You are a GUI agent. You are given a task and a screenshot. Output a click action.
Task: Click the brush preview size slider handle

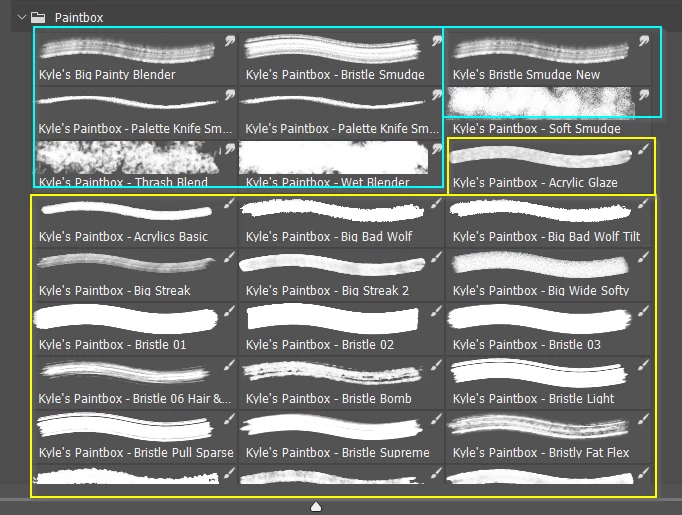pyautogui.click(x=316, y=507)
